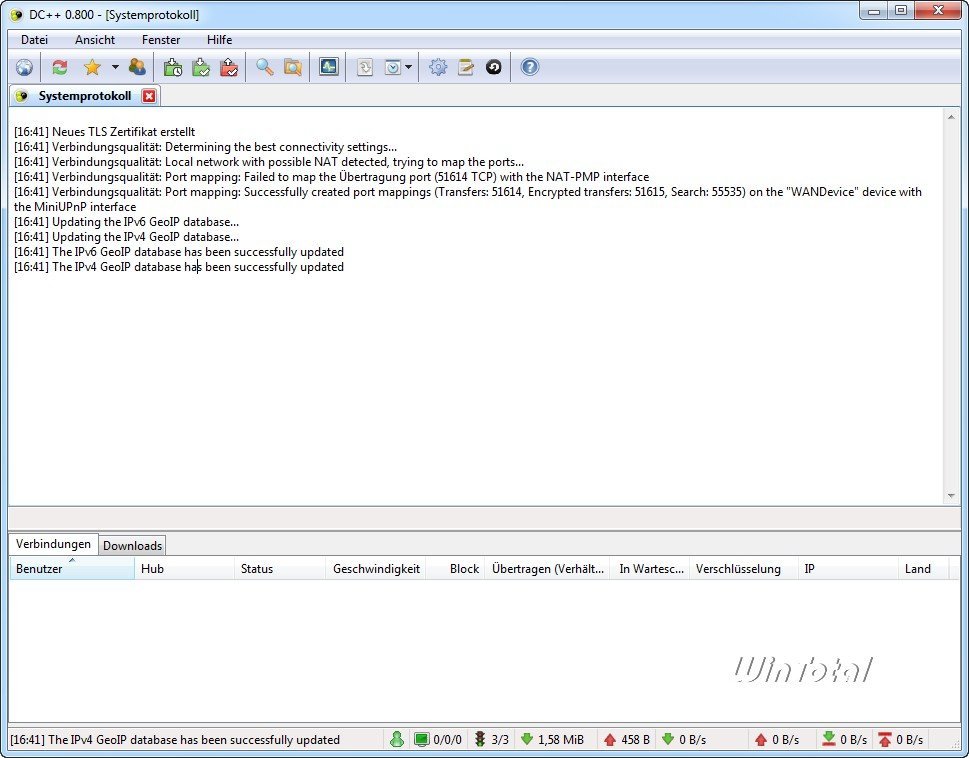Viewport: 969px width, 758px height.
Task: Close the Systemprotokoll tab with red X
Action: coord(149,96)
